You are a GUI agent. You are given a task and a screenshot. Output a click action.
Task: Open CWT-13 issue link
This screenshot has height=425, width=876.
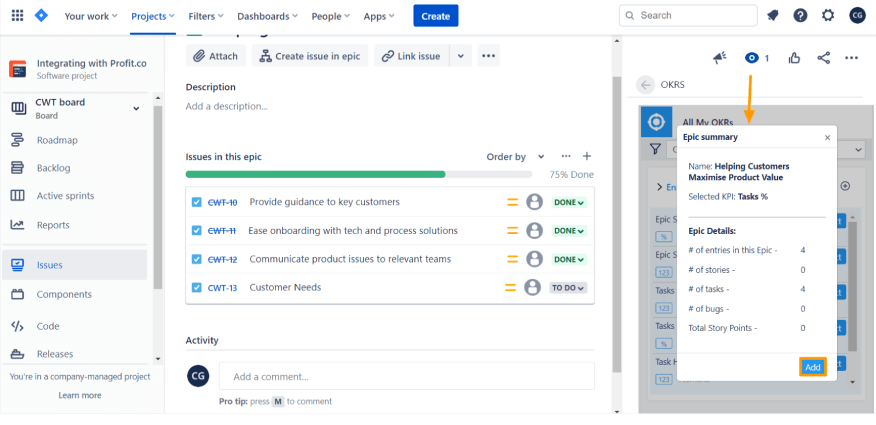(222, 288)
